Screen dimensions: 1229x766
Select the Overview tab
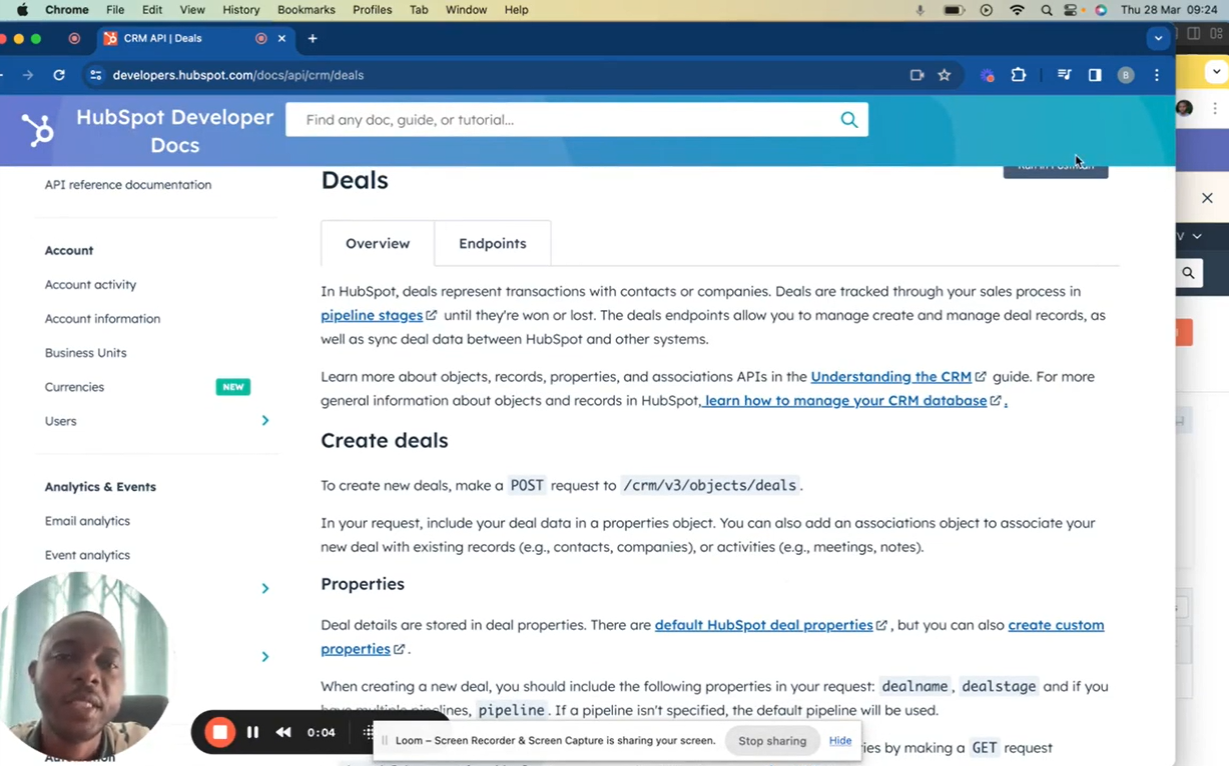[378, 243]
